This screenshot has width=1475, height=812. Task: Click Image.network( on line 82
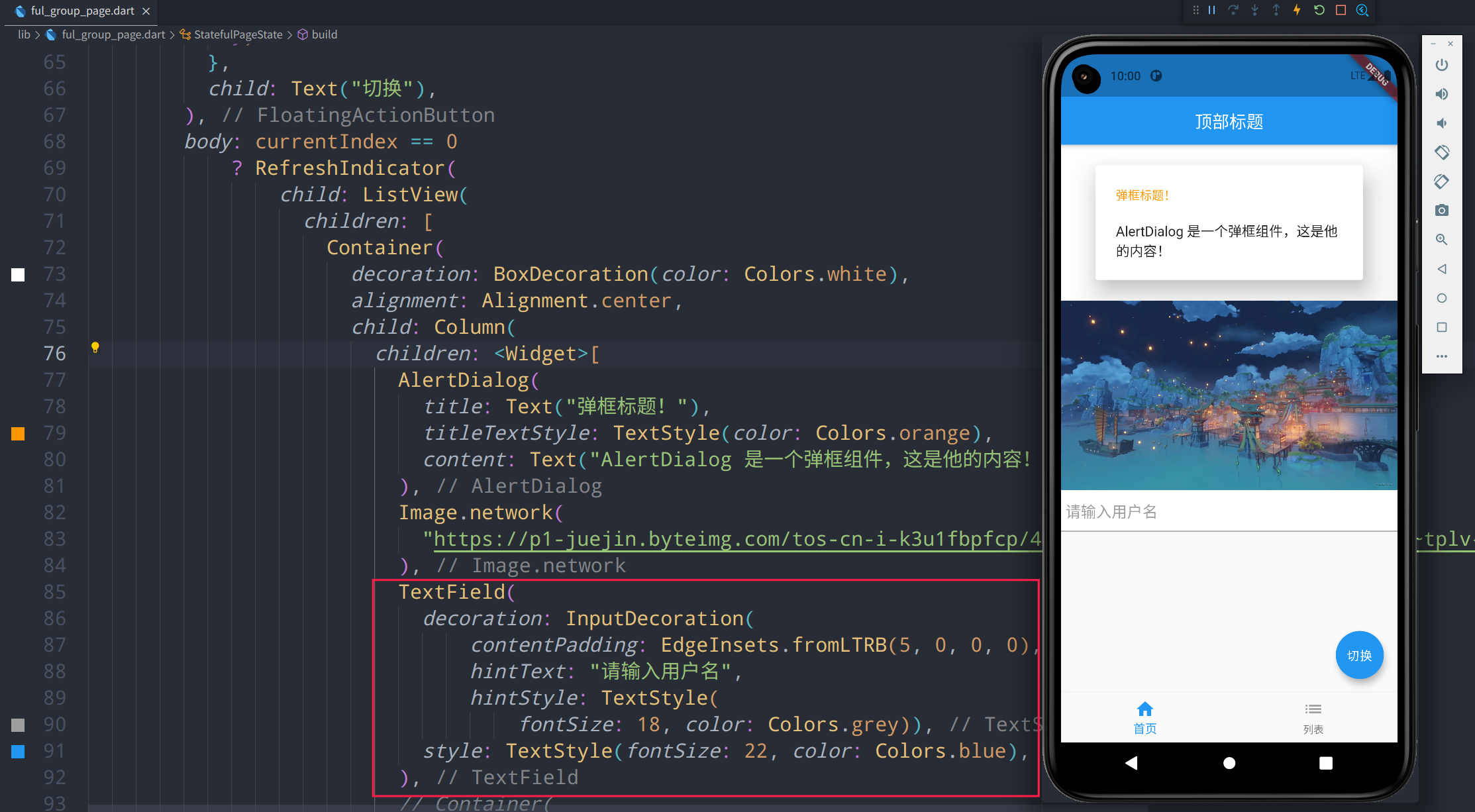point(481,513)
